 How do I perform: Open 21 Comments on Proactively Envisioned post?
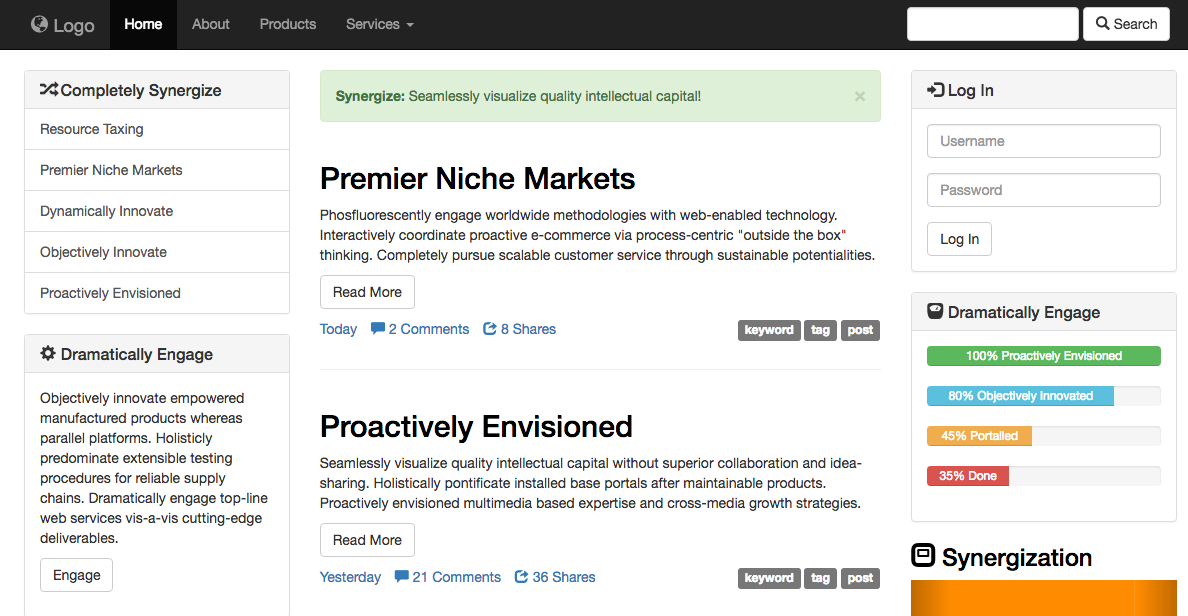[448, 577]
